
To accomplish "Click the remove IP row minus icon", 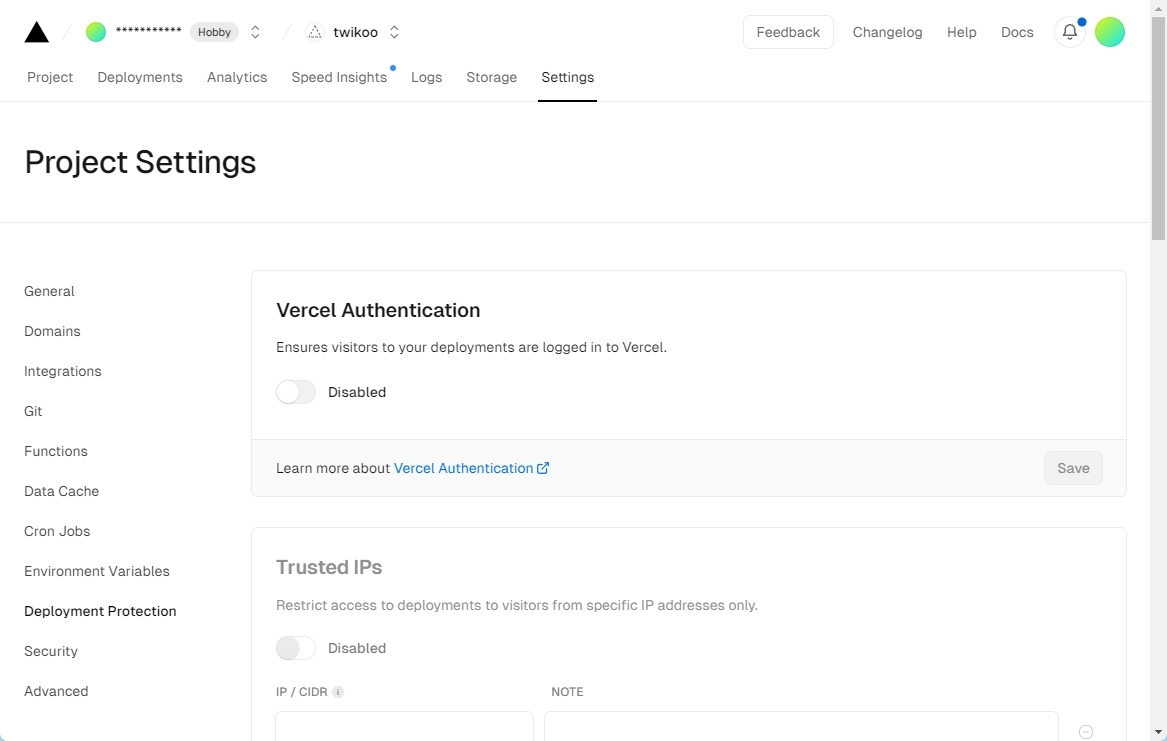I will [x=1086, y=732].
